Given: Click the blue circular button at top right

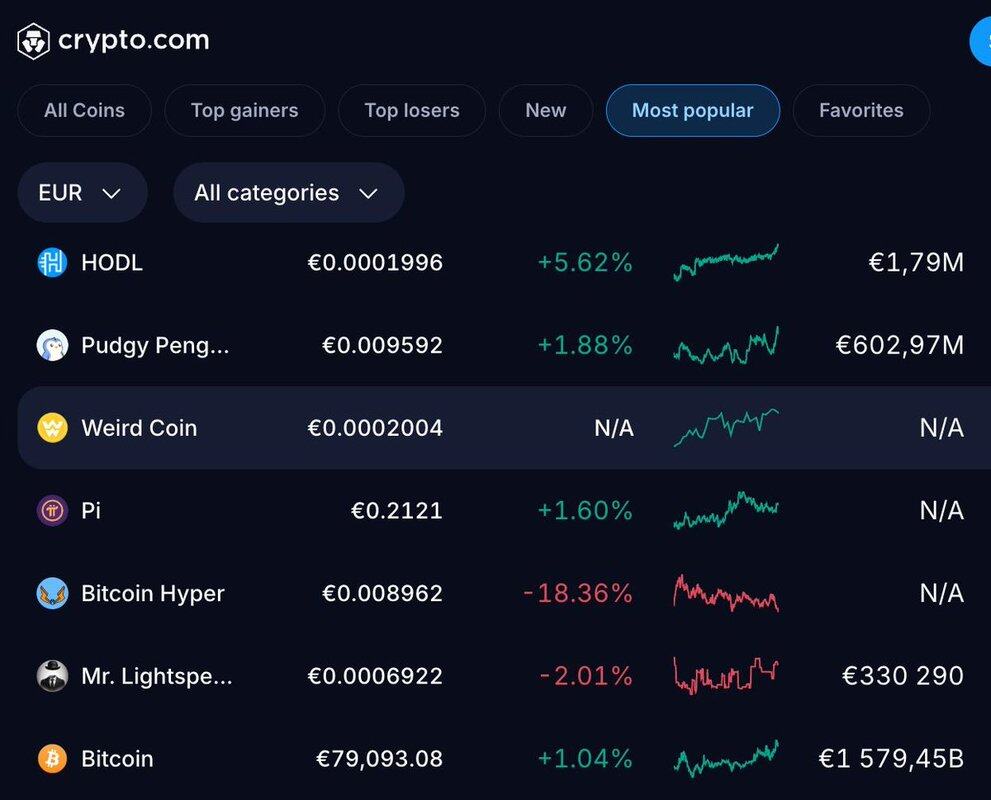Looking at the screenshot, I should pyautogui.click(x=982, y=42).
